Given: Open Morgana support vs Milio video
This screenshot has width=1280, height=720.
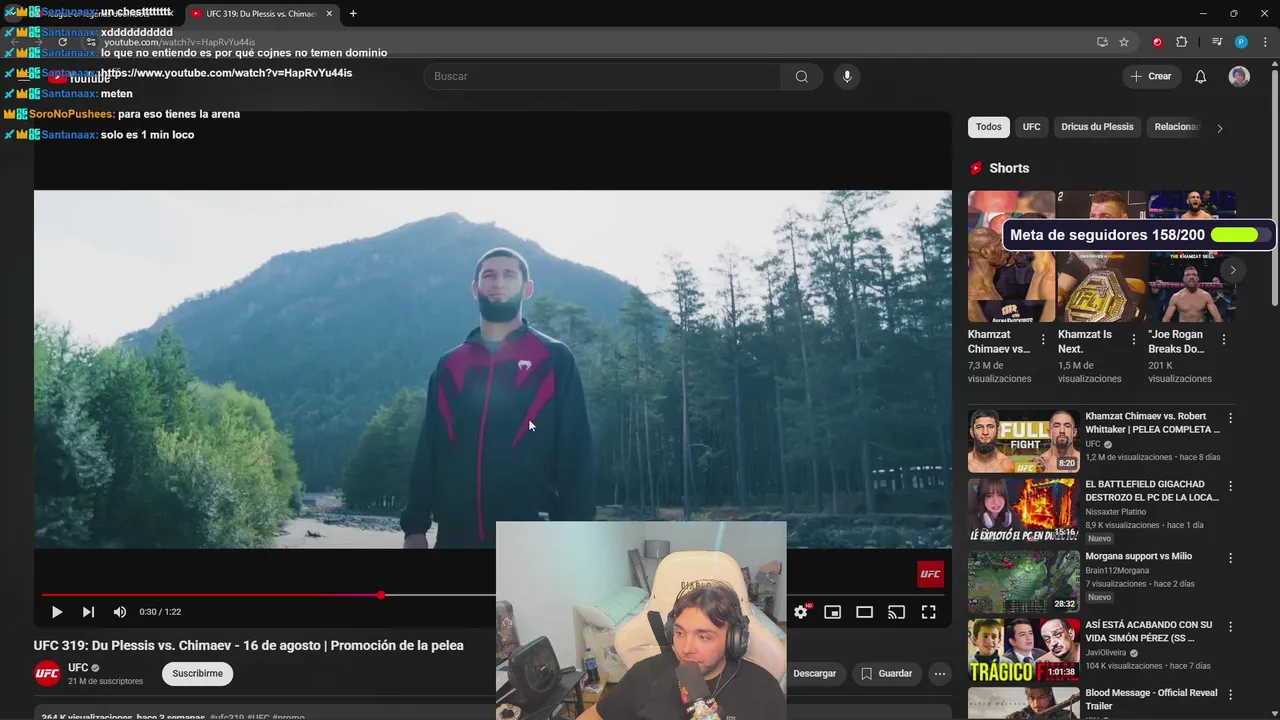Looking at the screenshot, I should coord(1023,581).
